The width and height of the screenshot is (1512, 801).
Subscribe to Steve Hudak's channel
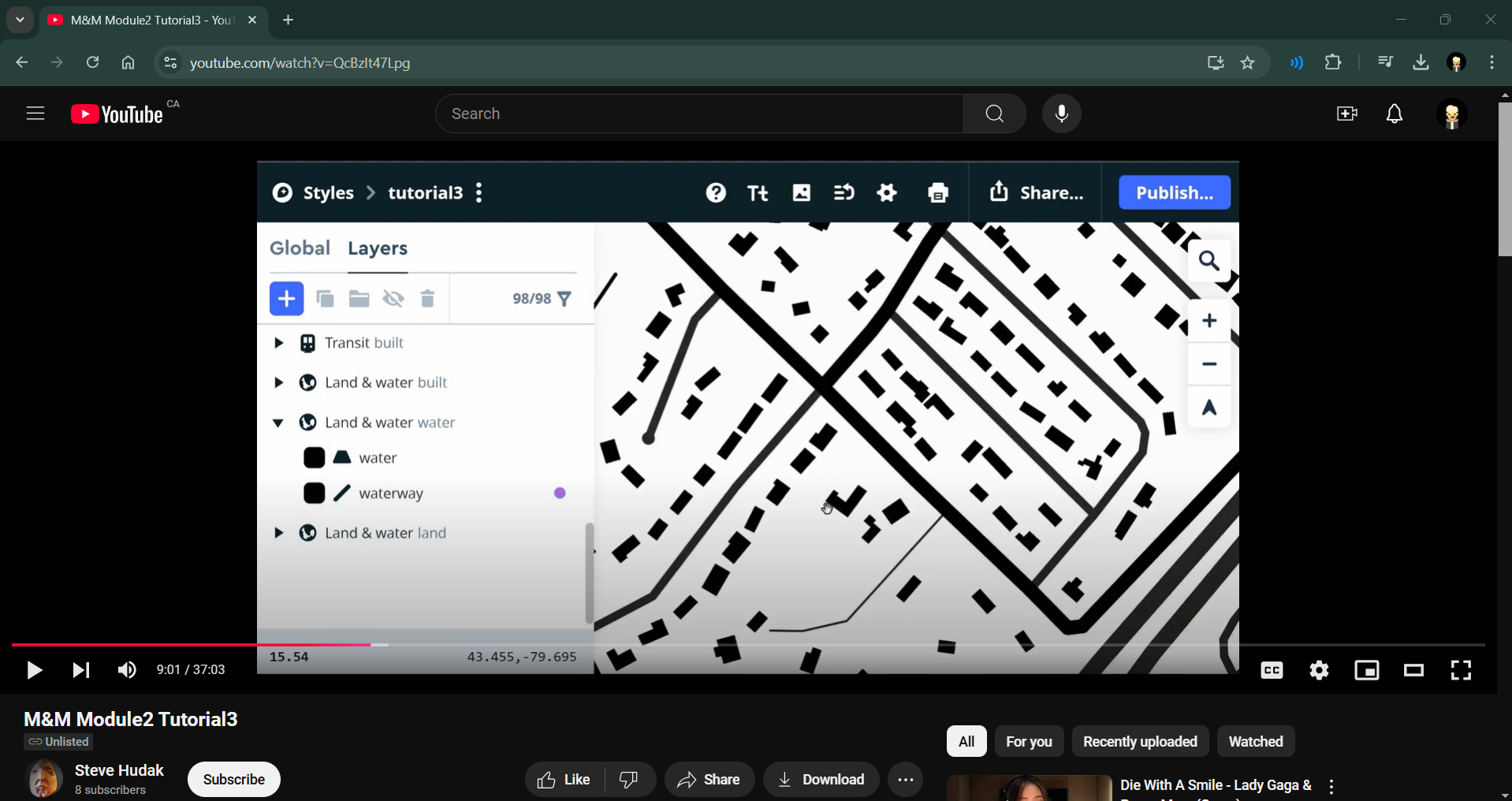233,780
